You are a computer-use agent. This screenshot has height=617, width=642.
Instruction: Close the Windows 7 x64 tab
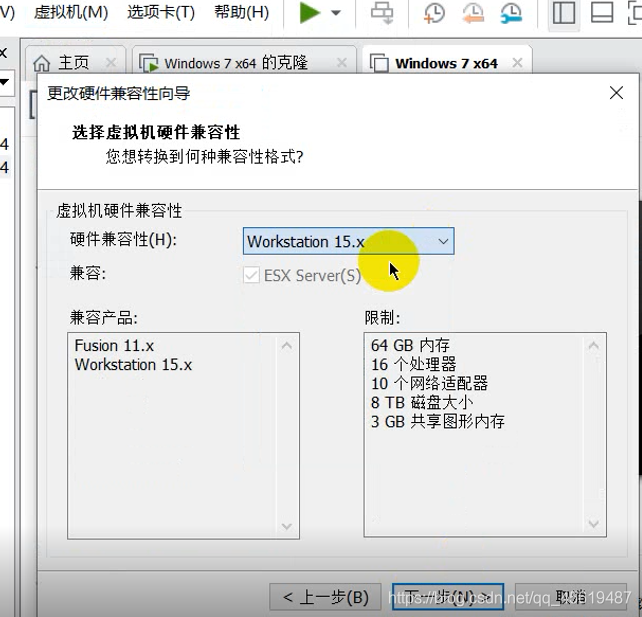point(517,63)
